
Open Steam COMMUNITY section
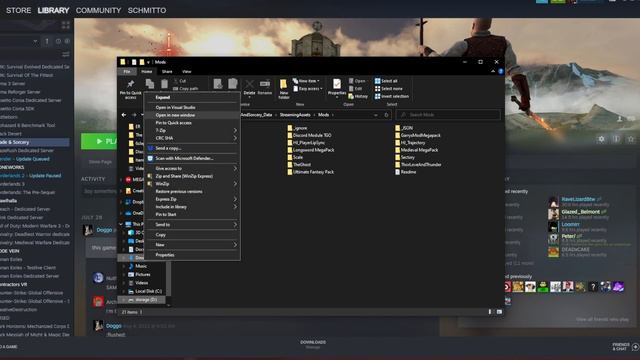coord(98,10)
